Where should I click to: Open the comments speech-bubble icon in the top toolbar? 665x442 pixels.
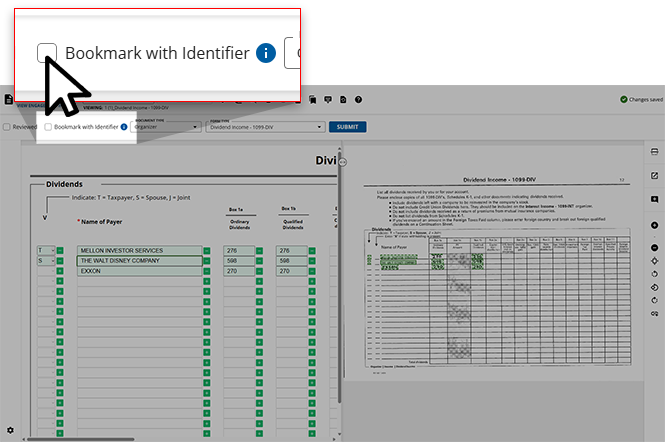point(328,100)
